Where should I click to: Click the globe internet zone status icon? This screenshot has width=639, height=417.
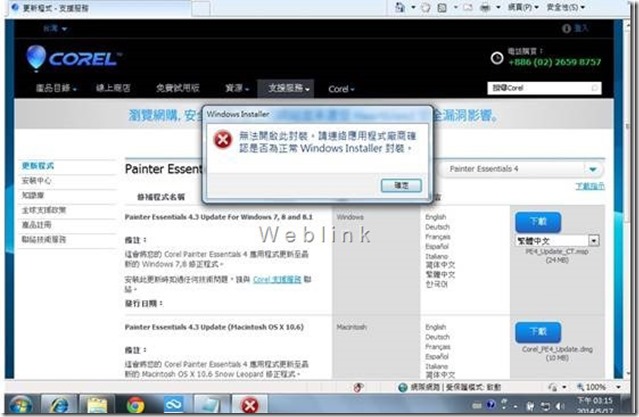(x=403, y=387)
